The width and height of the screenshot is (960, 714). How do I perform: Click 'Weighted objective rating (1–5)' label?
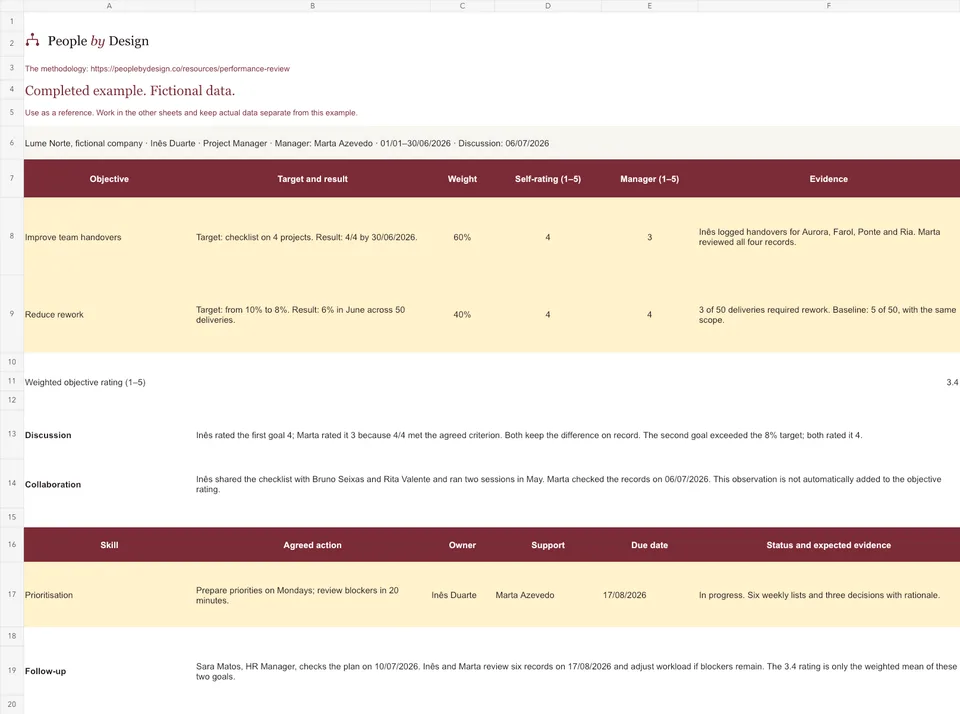coord(85,382)
